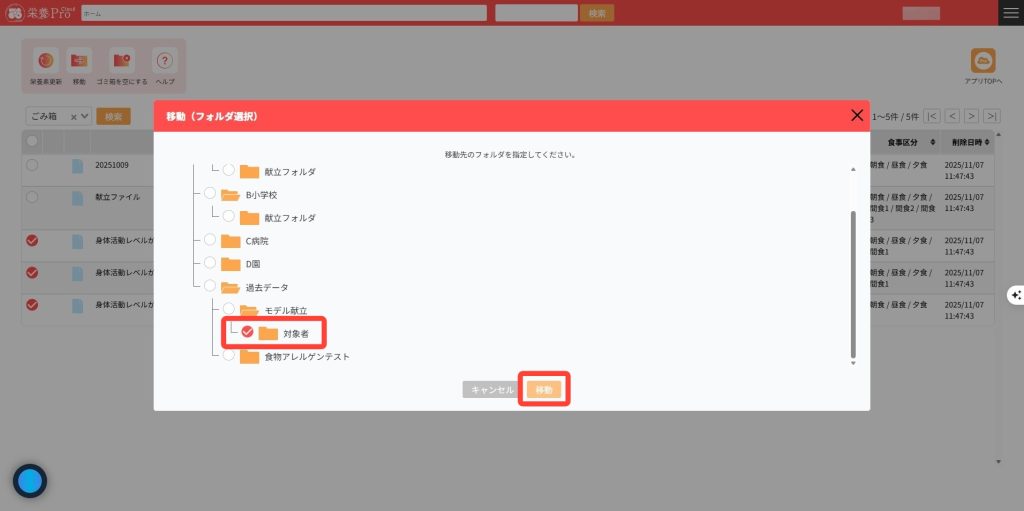
Task: Click the アプリTOPへ cloud icon
Action: pyautogui.click(x=983, y=61)
